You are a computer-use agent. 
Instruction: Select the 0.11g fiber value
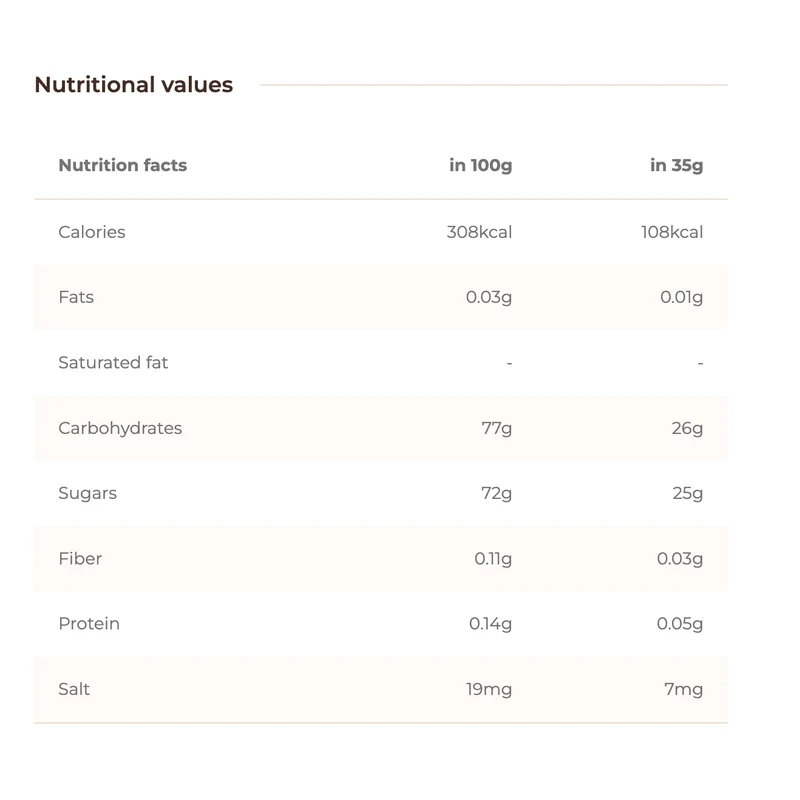click(x=493, y=559)
